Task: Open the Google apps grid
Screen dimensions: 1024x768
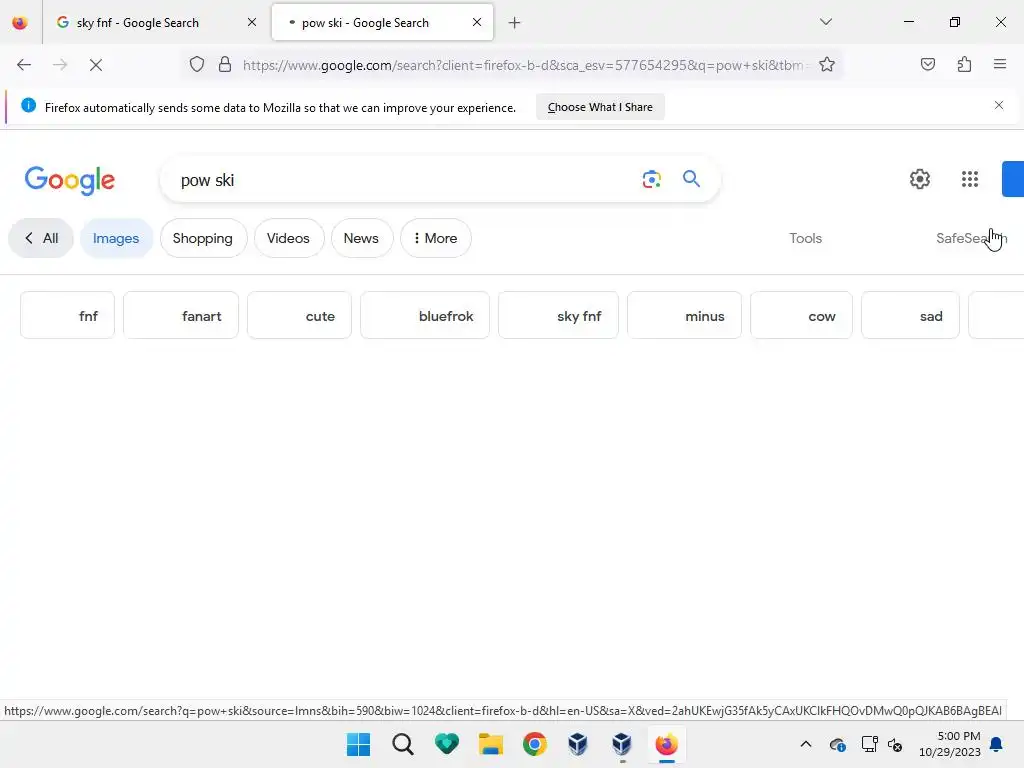Action: coord(970,179)
